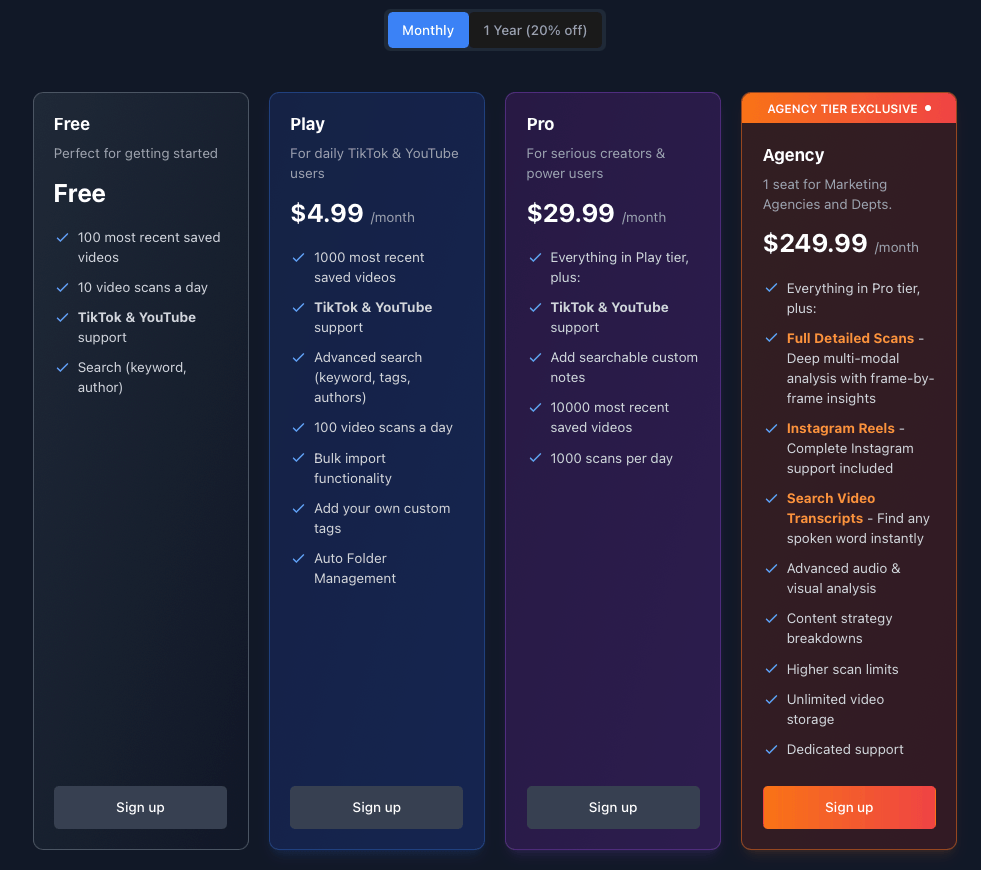Screen dimensions: 981x870
Task: Switch billing to Monthly
Action: 428,30
